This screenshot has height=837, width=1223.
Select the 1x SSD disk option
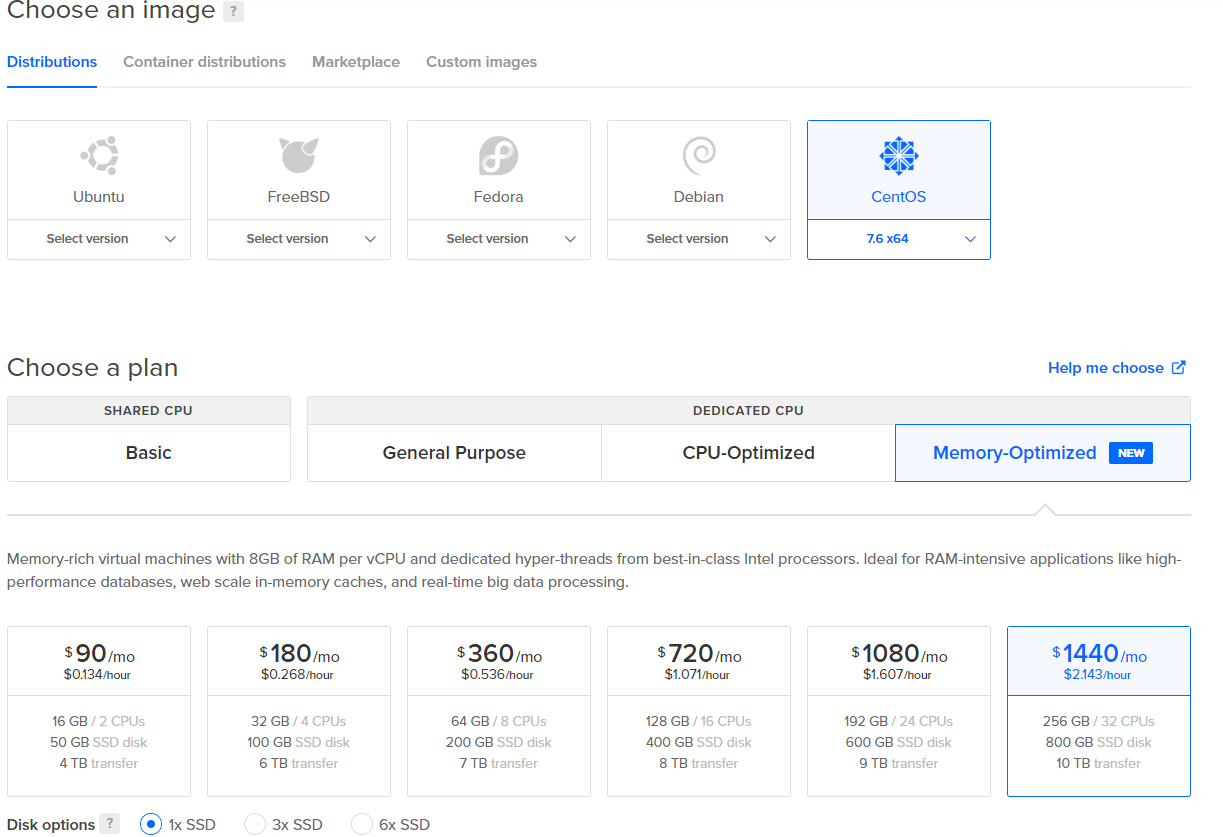[151, 824]
